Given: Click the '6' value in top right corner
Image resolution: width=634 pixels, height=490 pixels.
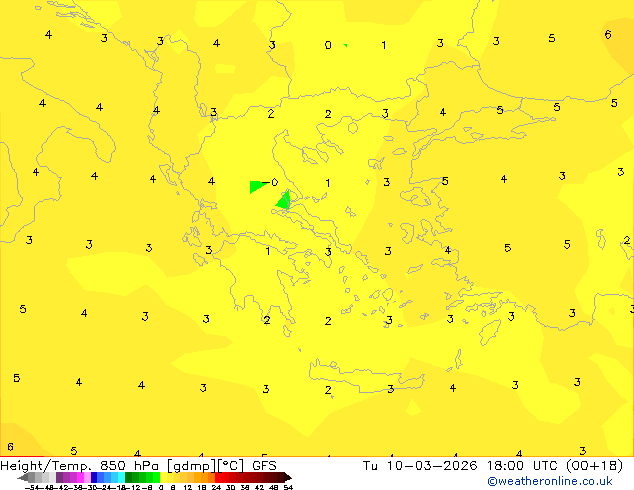Looking at the screenshot, I should [x=608, y=34].
